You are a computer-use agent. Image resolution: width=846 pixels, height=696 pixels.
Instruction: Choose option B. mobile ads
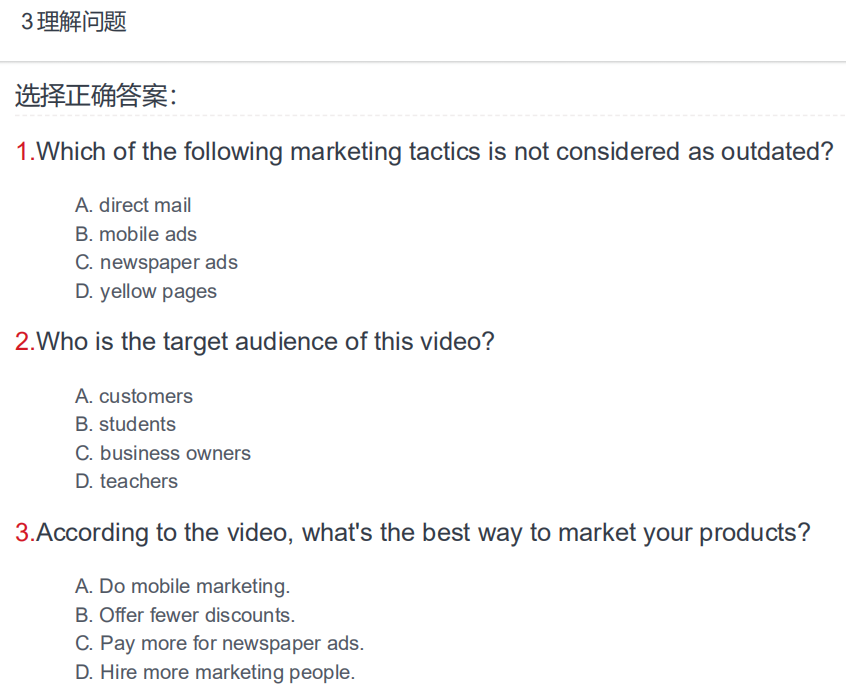click(x=136, y=234)
